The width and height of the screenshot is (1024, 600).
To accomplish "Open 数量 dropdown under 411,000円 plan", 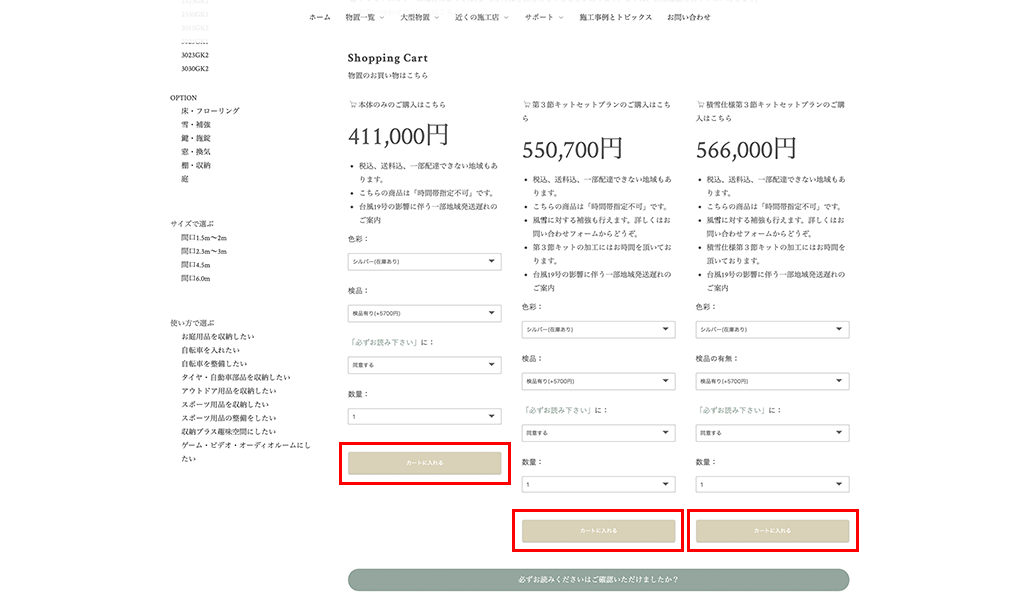I will tap(424, 417).
